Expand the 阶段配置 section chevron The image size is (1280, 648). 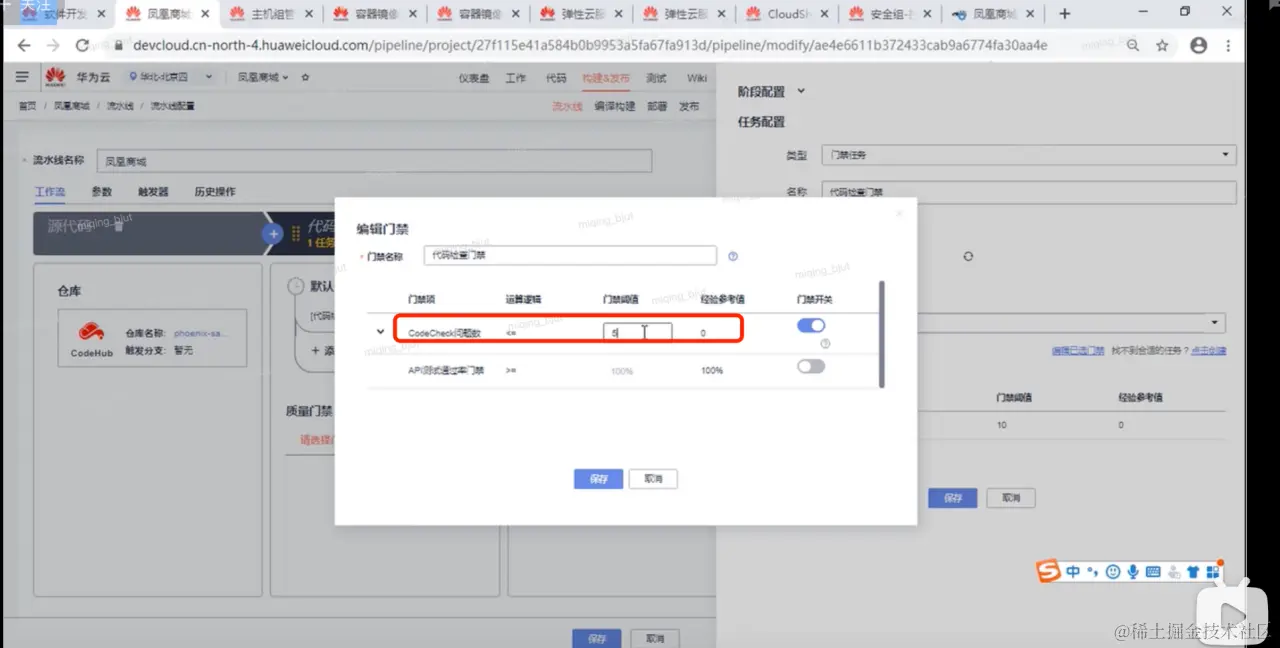tap(801, 91)
